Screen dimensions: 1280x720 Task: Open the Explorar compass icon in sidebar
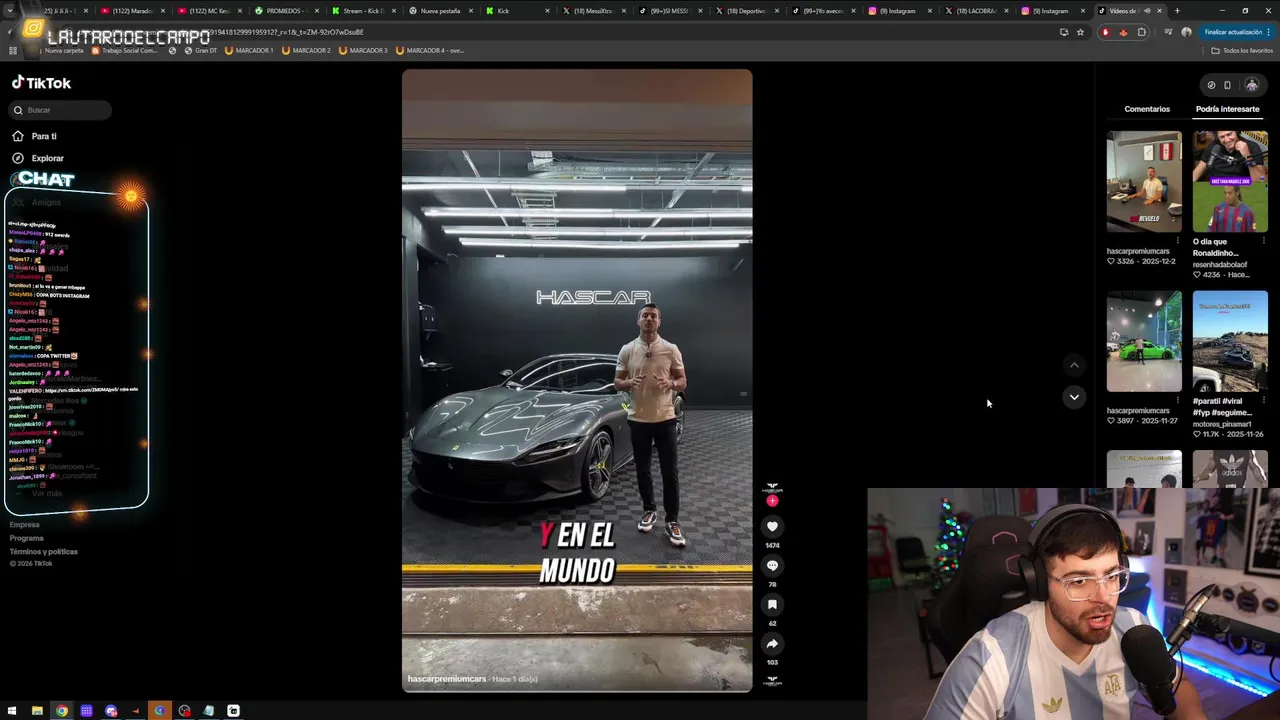pyautogui.click(x=18, y=158)
